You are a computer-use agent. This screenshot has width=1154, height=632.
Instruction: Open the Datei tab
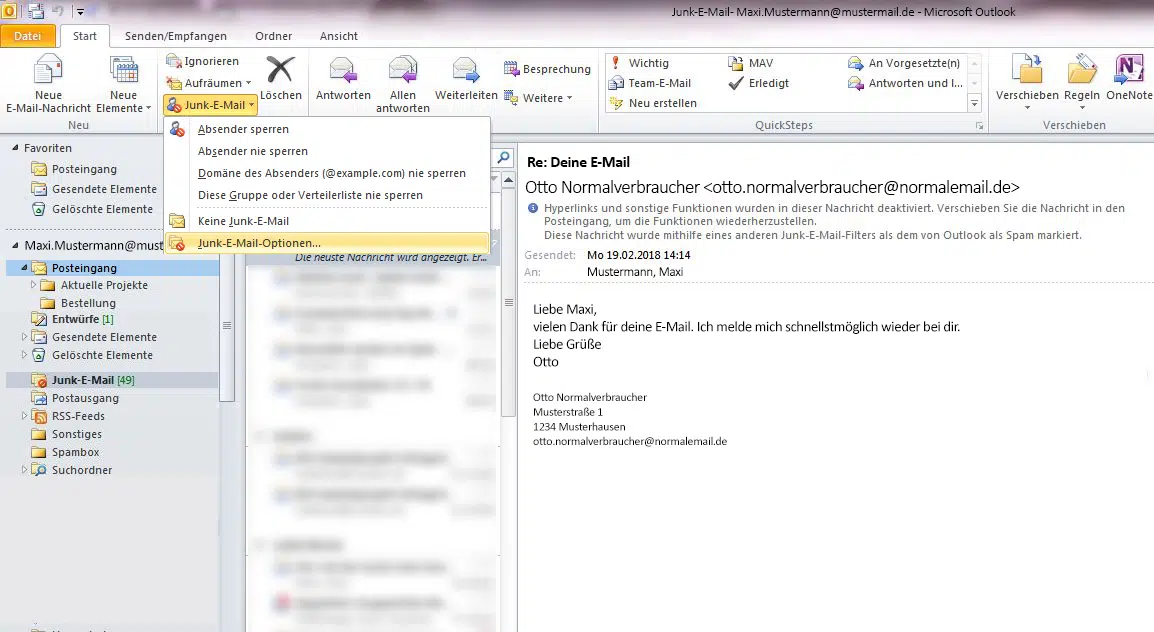(x=28, y=36)
